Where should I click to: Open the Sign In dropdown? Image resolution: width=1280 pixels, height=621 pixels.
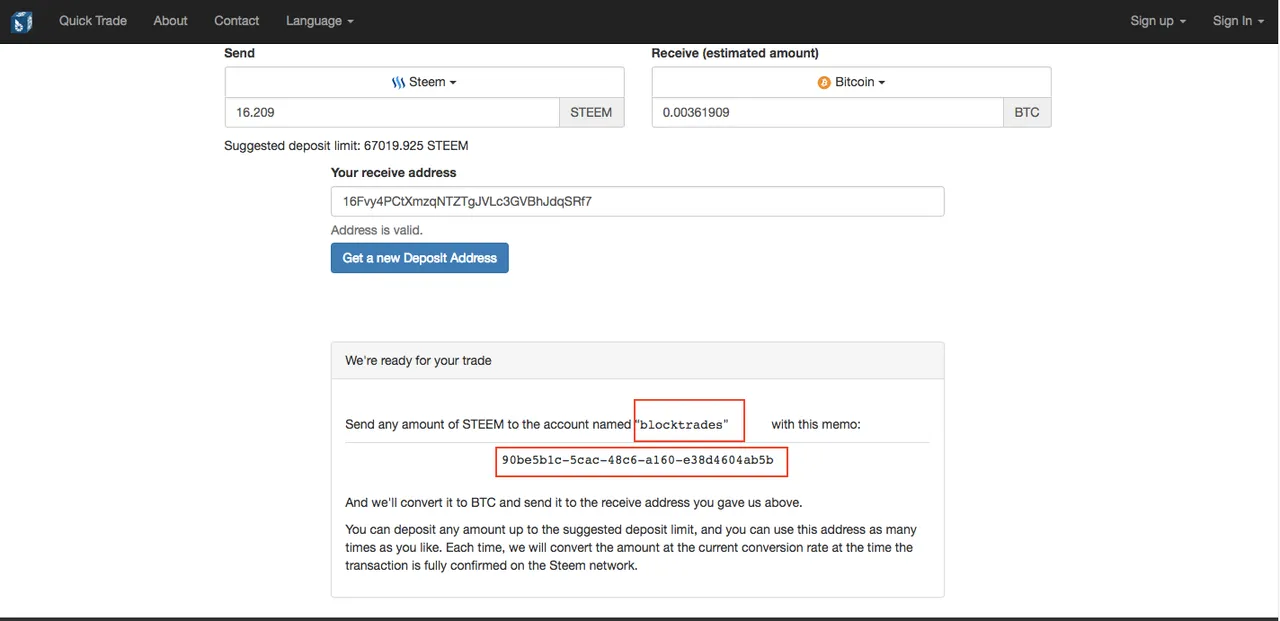(1238, 20)
